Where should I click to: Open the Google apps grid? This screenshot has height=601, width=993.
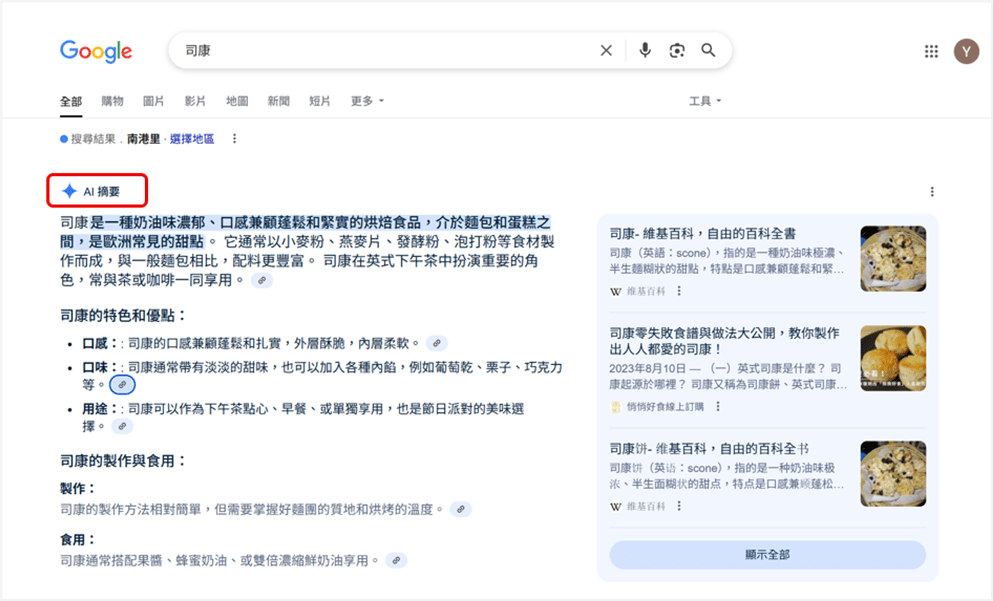pos(931,51)
